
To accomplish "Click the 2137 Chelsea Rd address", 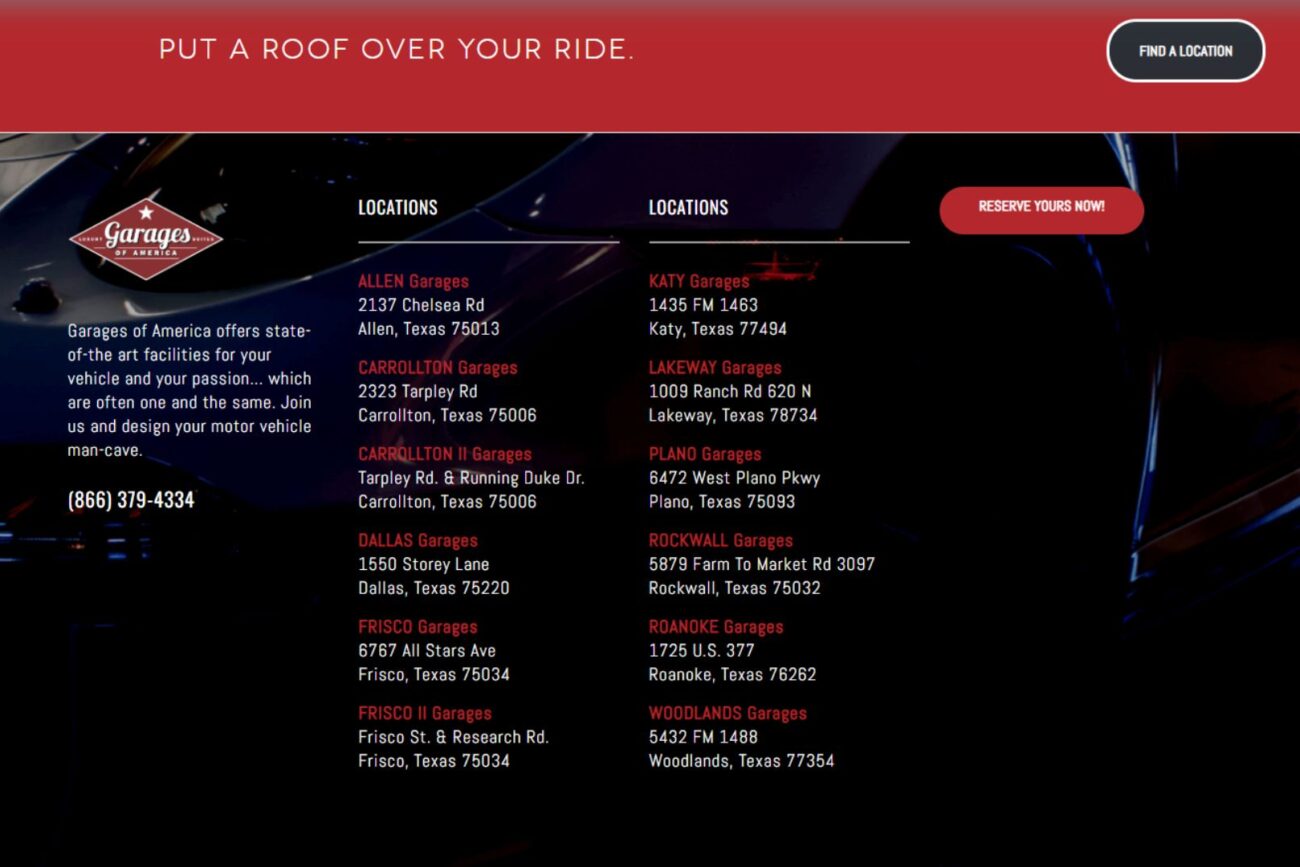I will coord(421,305).
